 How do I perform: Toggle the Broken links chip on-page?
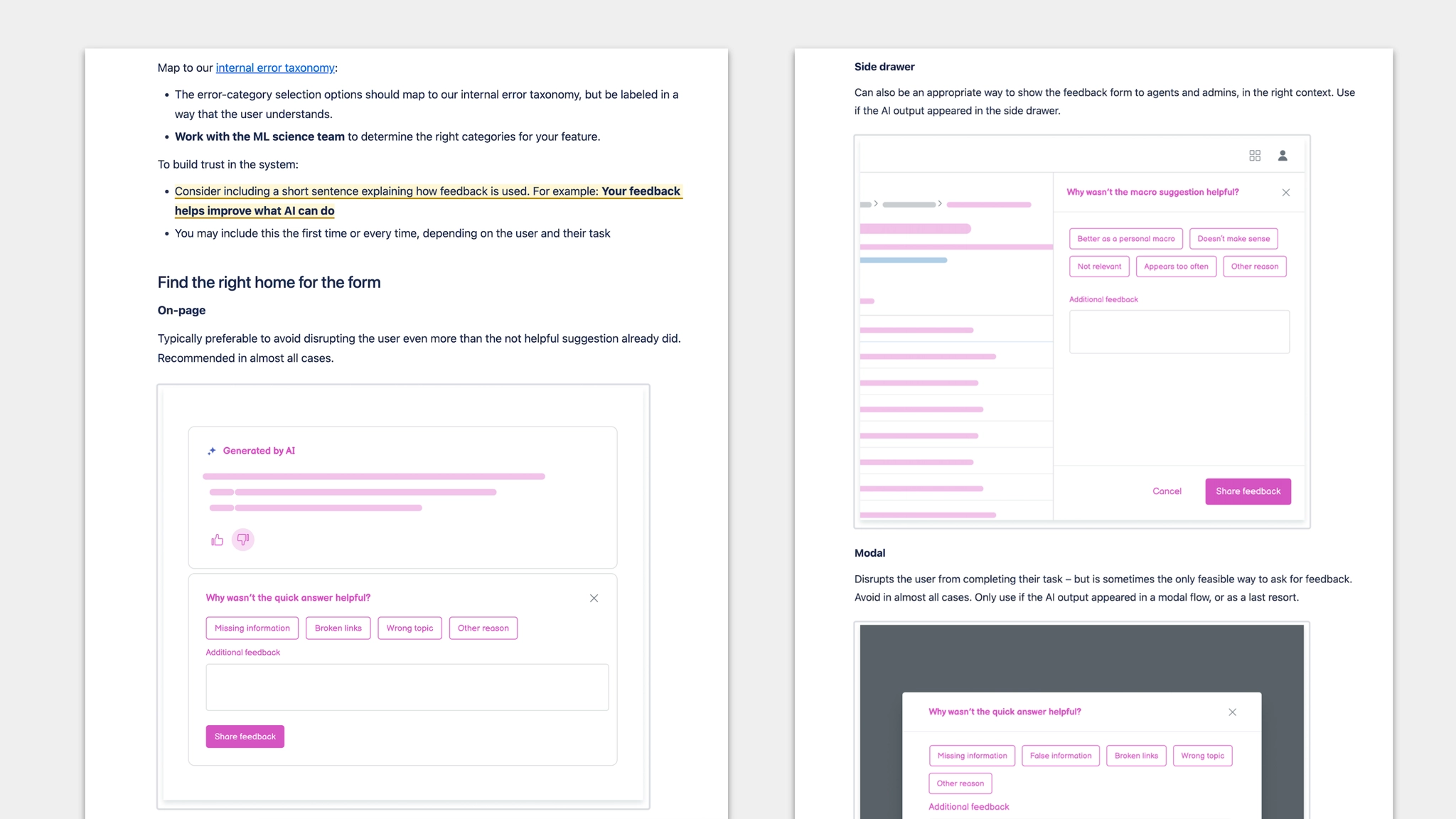338,628
